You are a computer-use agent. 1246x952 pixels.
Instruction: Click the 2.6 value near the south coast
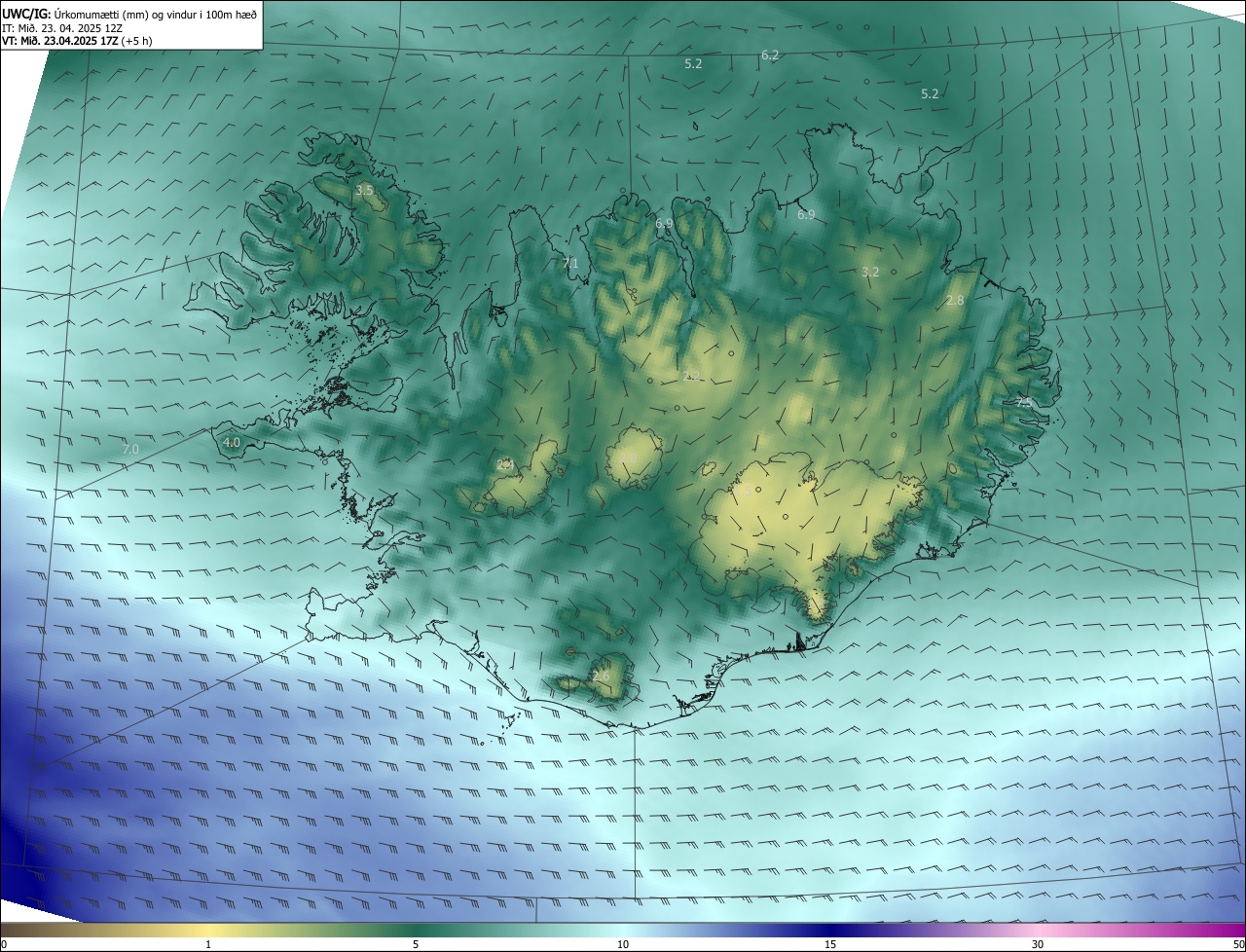[x=601, y=677]
